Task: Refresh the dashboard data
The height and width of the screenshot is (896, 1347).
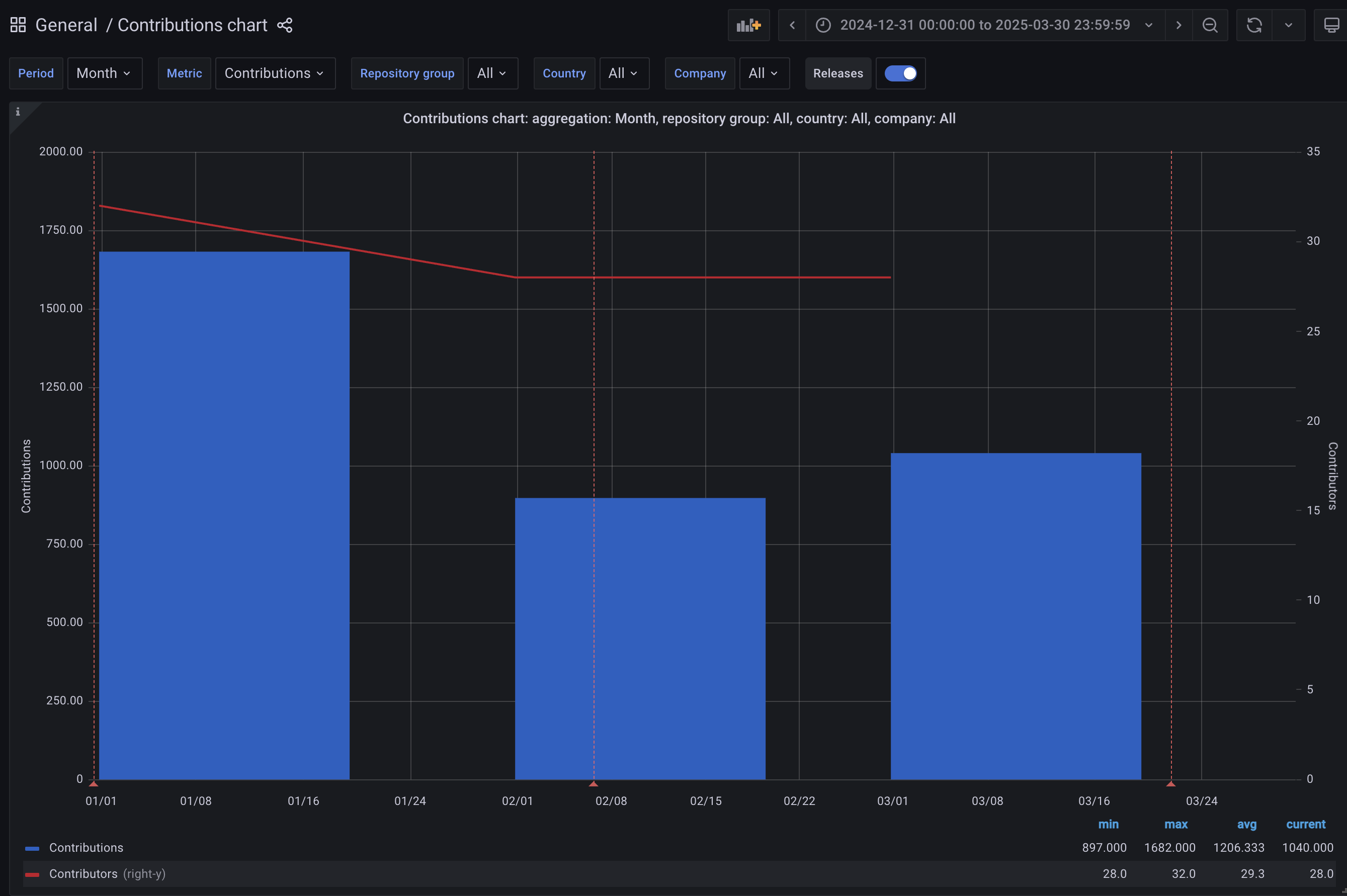Action: click(1254, 25)
